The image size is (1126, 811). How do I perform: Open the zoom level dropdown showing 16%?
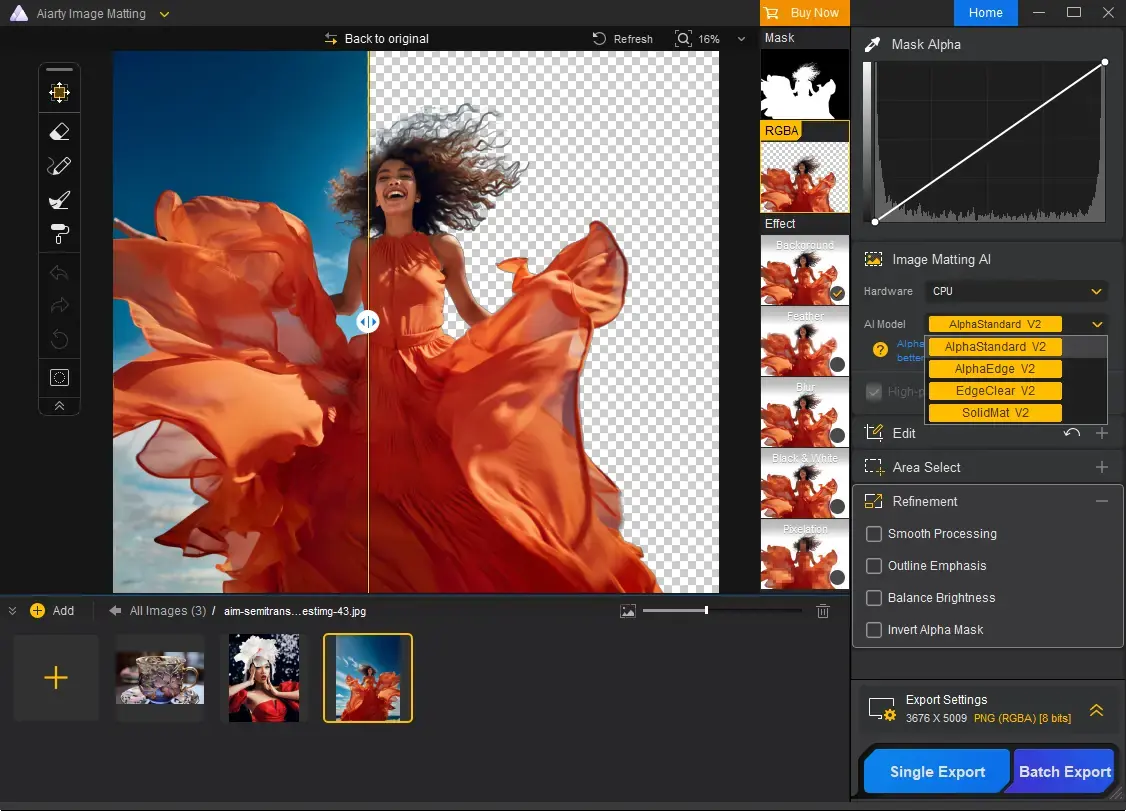(x=738, y=38)
